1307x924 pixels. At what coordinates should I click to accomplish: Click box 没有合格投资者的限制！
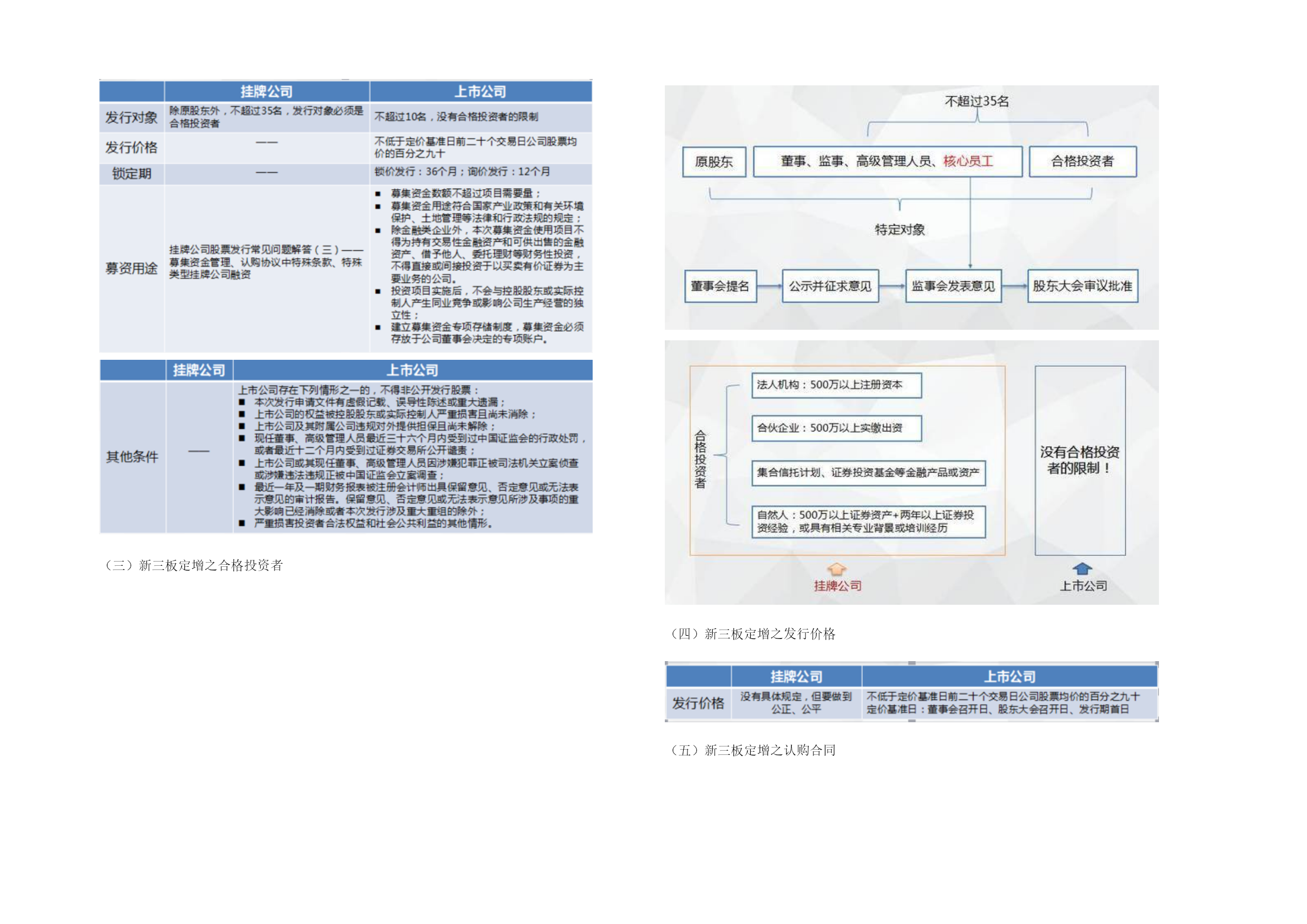(1080, 460)
